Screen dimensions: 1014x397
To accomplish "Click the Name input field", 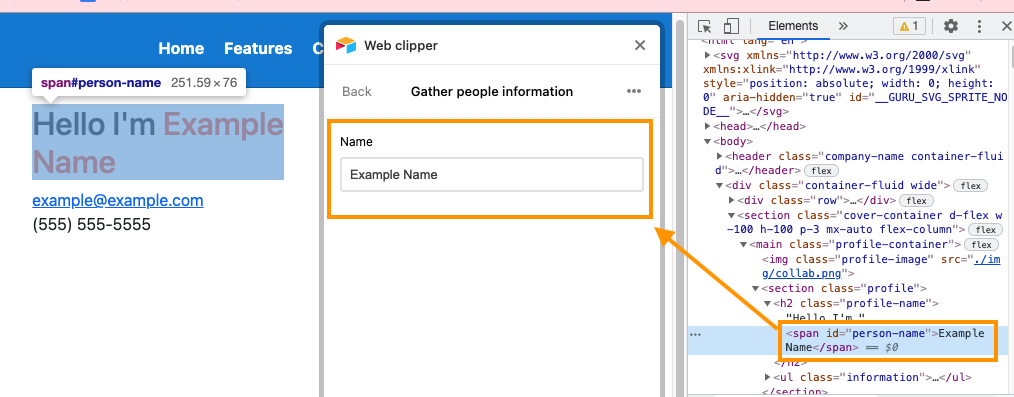I will [491, 175].
